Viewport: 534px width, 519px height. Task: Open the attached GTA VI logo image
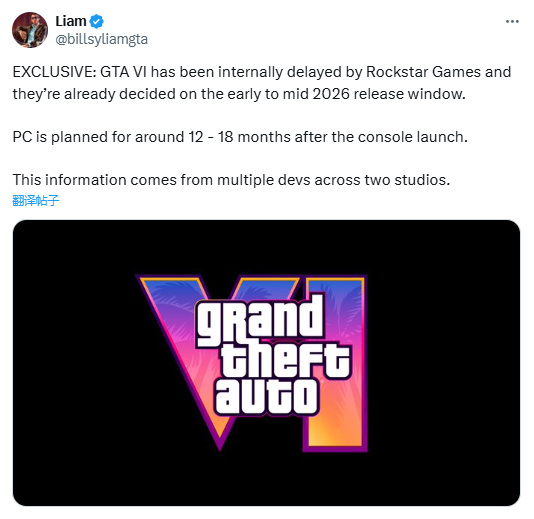266,363
